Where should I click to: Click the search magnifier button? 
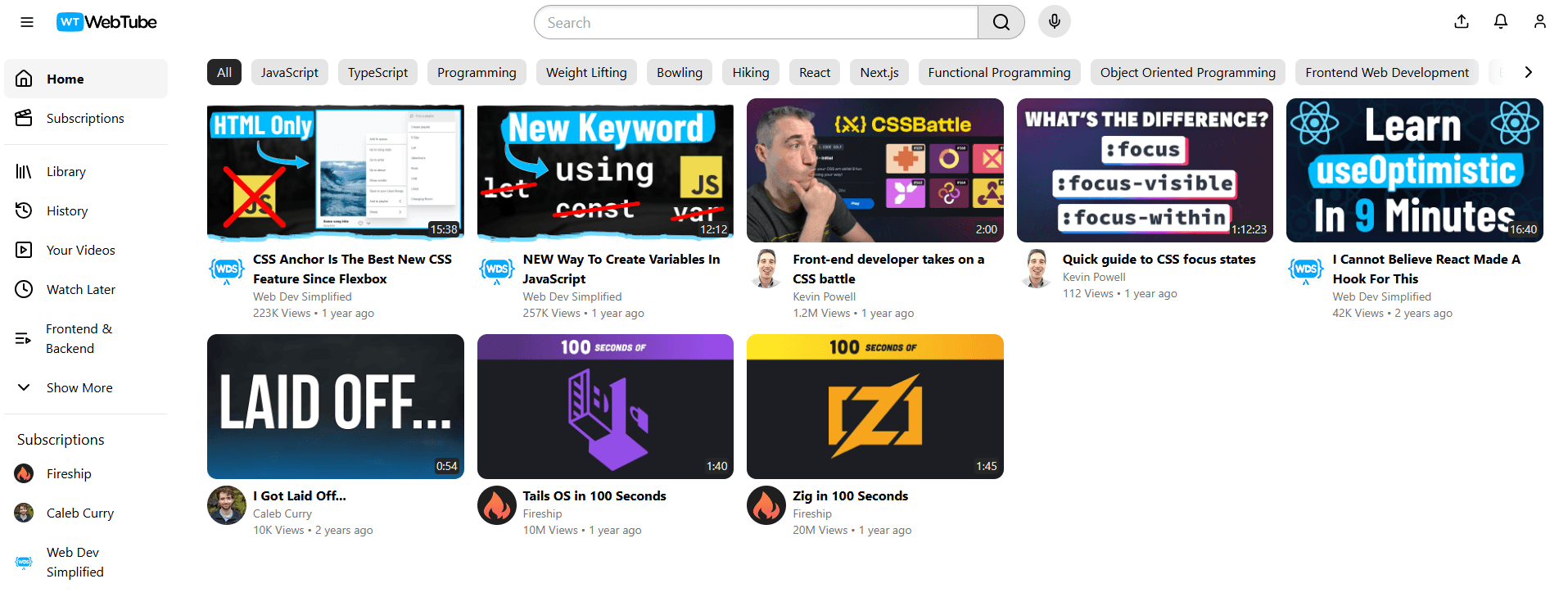pyautogui.click(x=1001, y=22)
